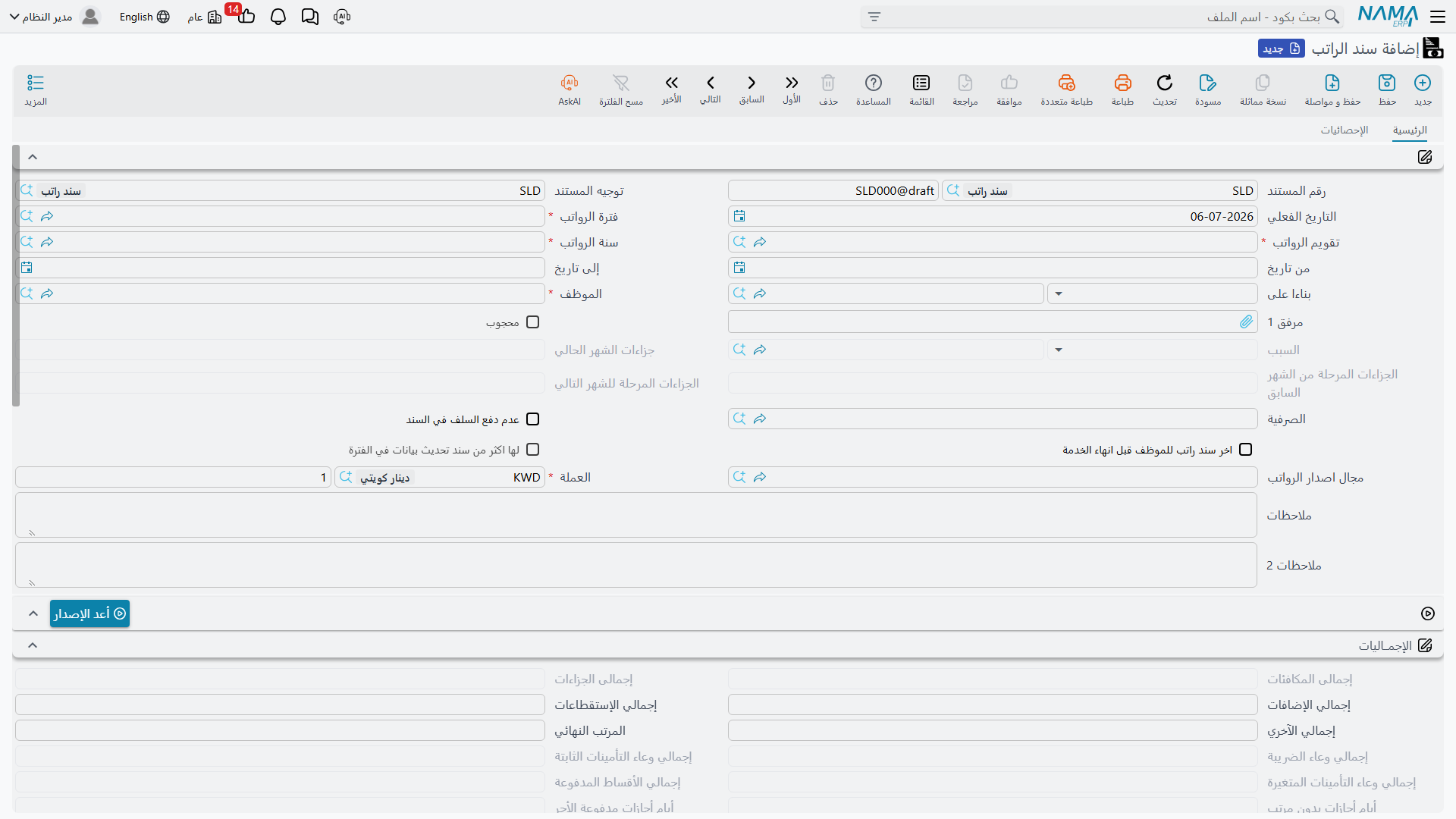Open calendar picker for التاريخ الفعلي

(739, 216)
